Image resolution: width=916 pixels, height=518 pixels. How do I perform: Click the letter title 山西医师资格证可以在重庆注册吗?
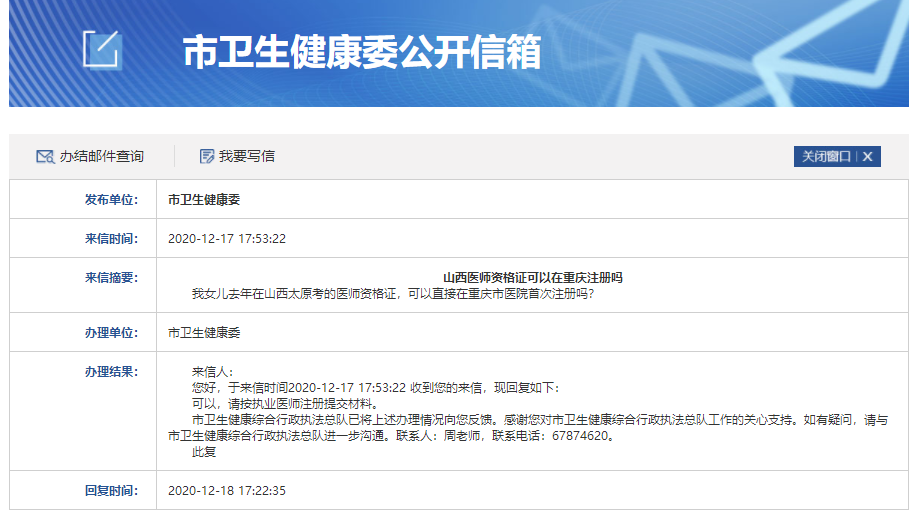click(x=532, y=277)
